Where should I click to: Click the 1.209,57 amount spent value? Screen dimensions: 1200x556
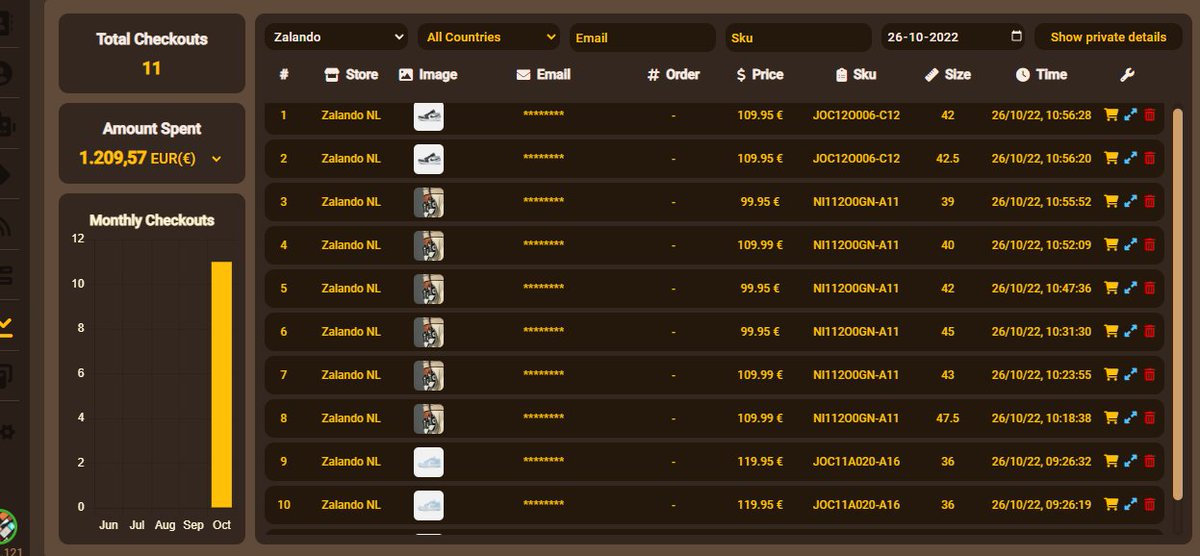coord(113,158)
